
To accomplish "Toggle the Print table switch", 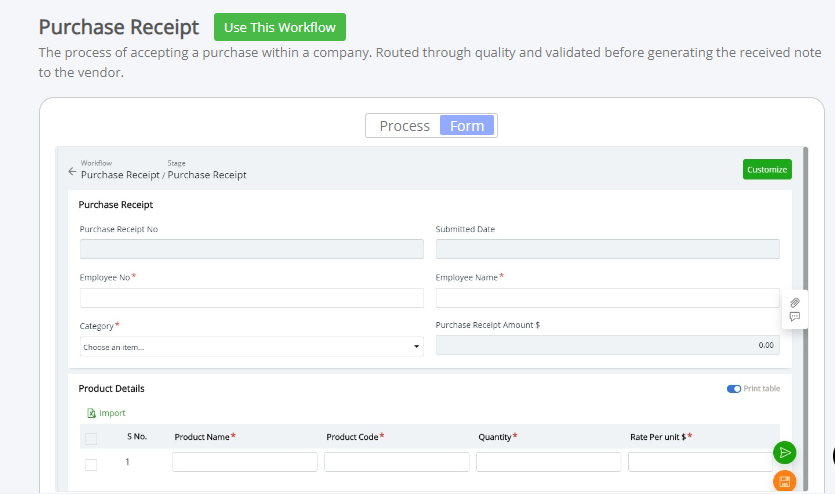I will (x=734, y=389).
